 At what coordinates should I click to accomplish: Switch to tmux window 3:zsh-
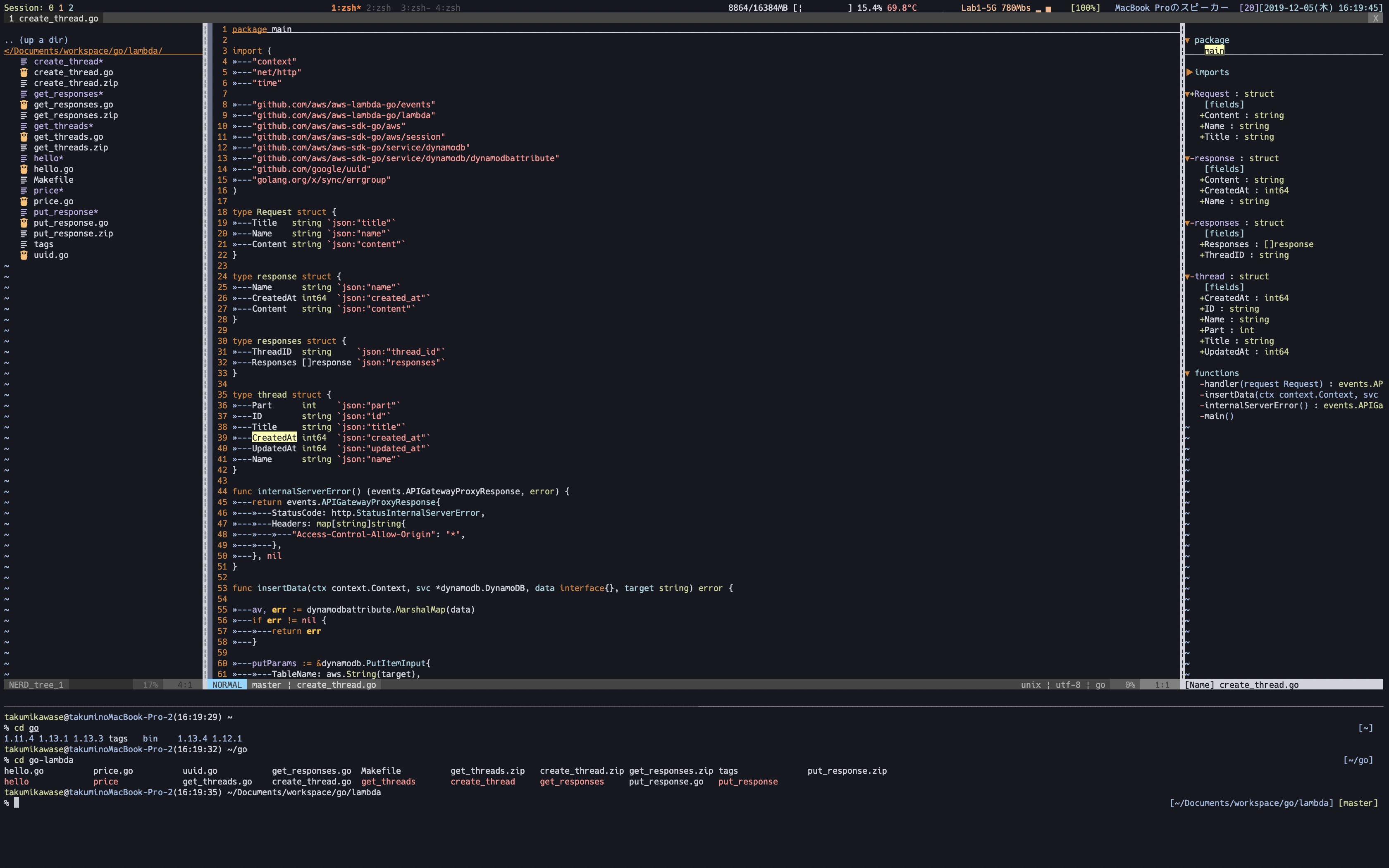tap(415, 7)
